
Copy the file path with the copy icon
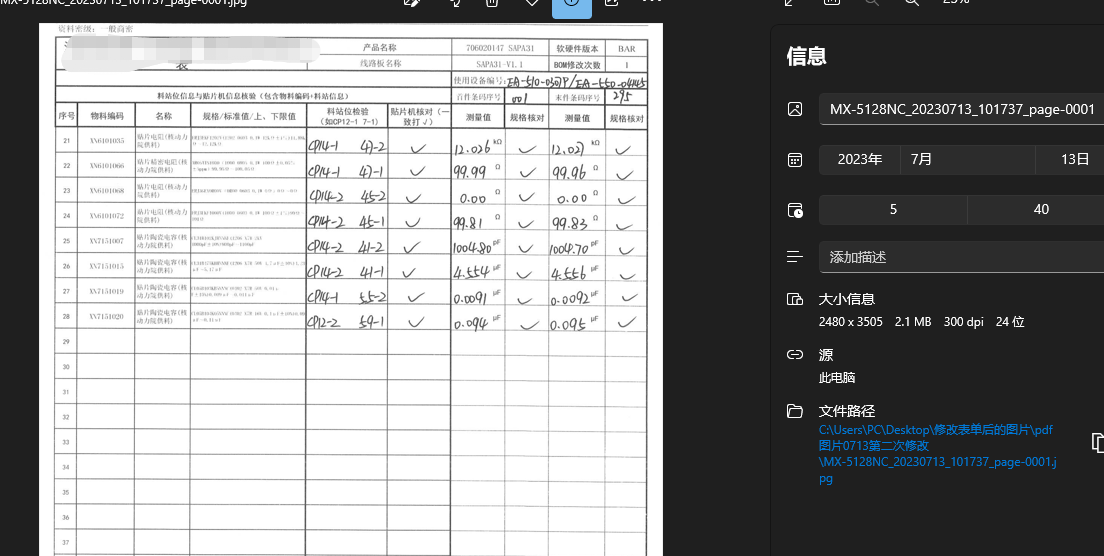point(1097,442)
